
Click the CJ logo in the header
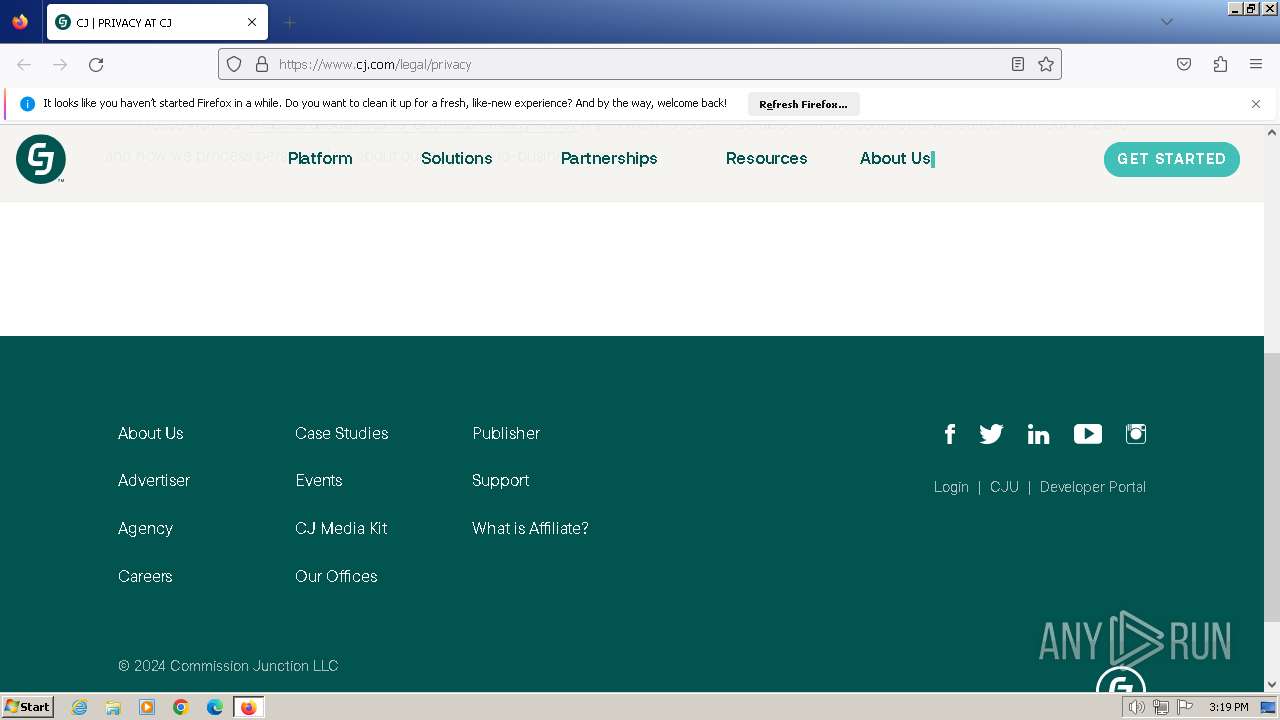pos(41,159)
